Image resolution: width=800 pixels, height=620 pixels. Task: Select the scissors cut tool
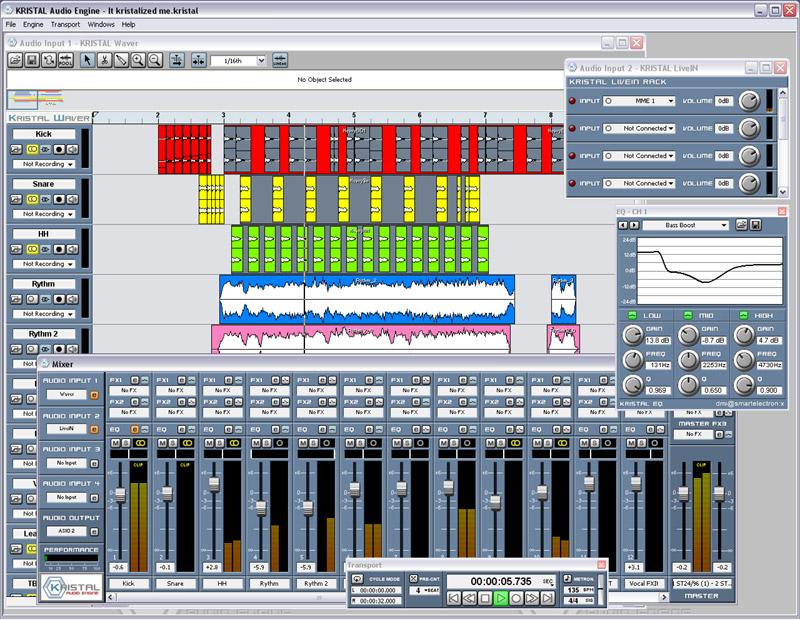point(104,60)
